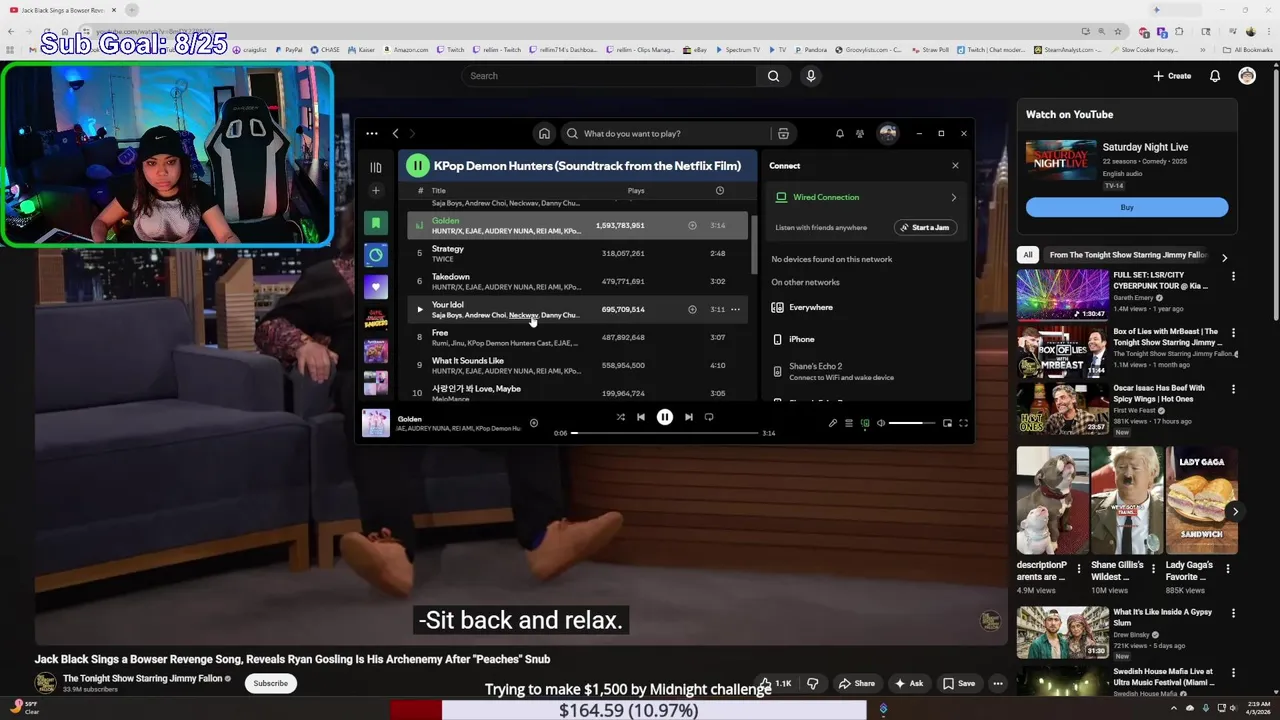This screenshot has height=720, width=1280.
Task: Skip to previous track in Spotify
Action: click(641, 417)
